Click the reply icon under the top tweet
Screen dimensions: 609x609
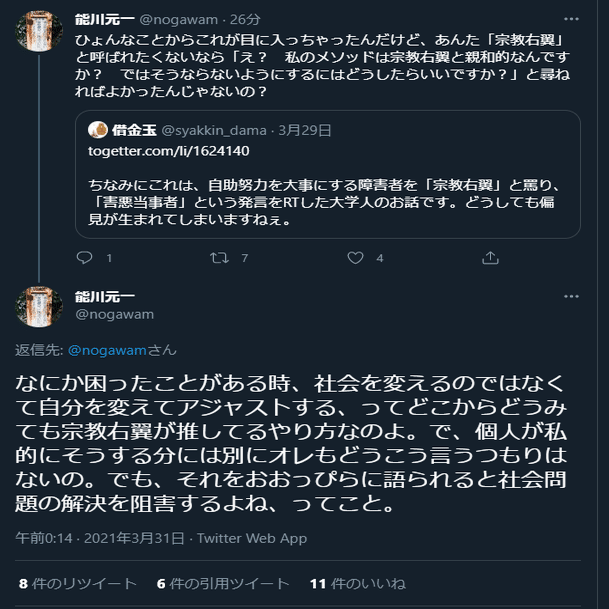pyautogui.click(x=83, y=257)
